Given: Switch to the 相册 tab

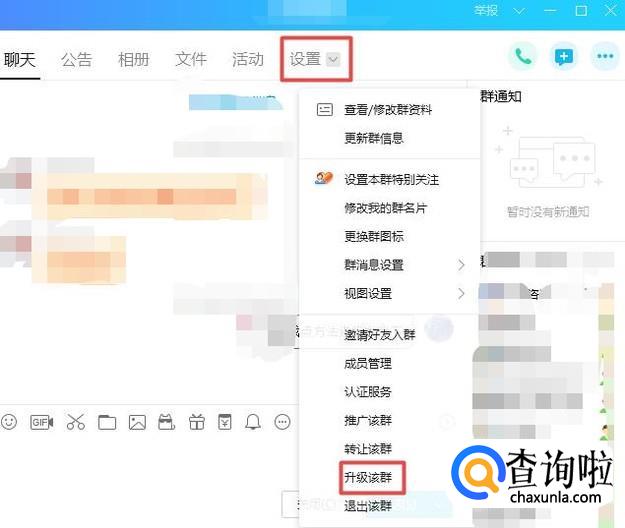Looking at the screenshot, I should click(133, 59).
